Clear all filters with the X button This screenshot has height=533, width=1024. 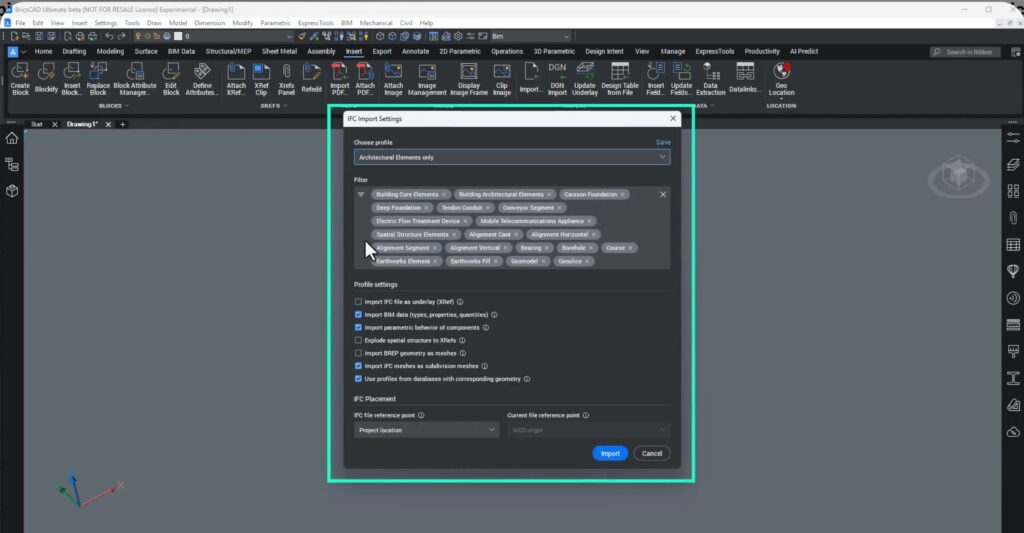point(663,195)
